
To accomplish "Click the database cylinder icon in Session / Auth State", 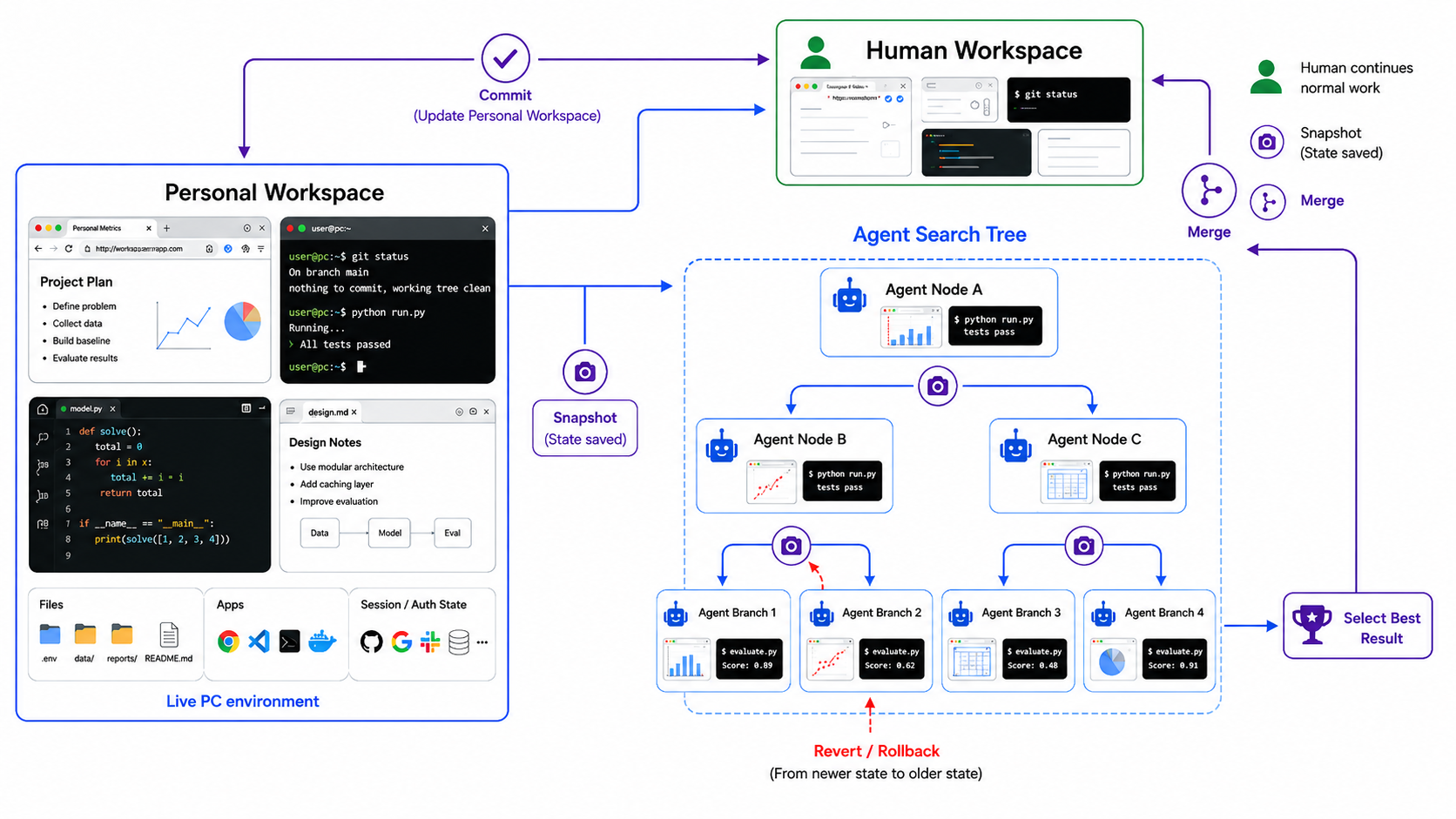I will click(459, 642).
